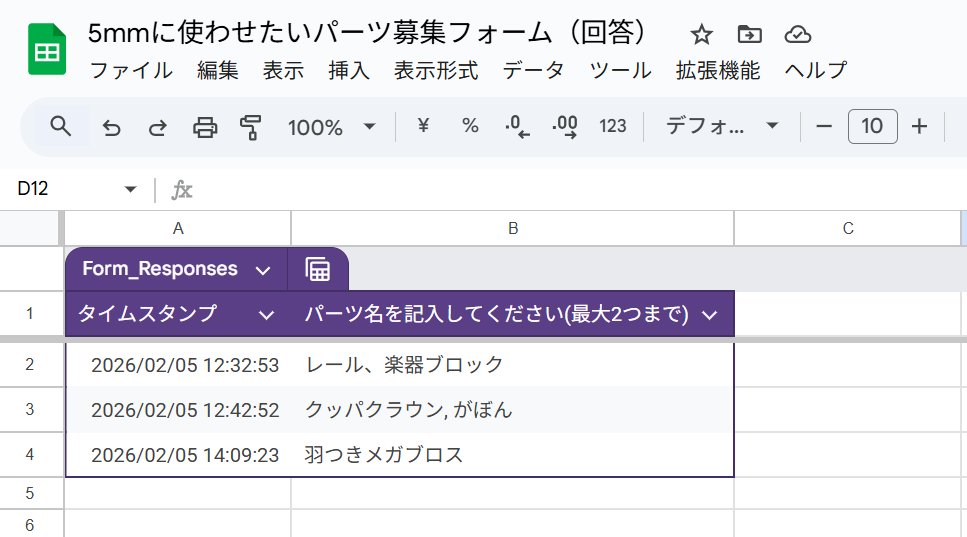
Task: Select row 5 header
Action: 30,493
